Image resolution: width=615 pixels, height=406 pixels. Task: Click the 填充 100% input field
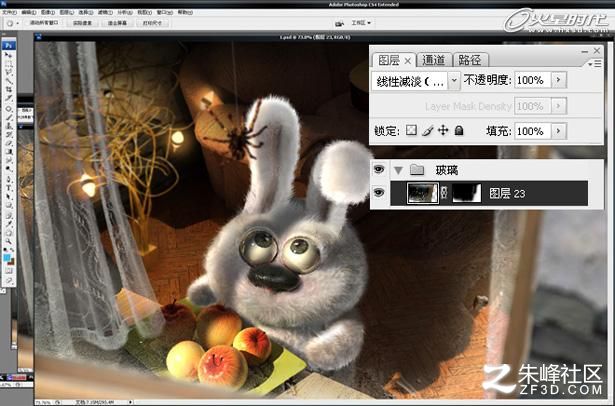point(533,131)
